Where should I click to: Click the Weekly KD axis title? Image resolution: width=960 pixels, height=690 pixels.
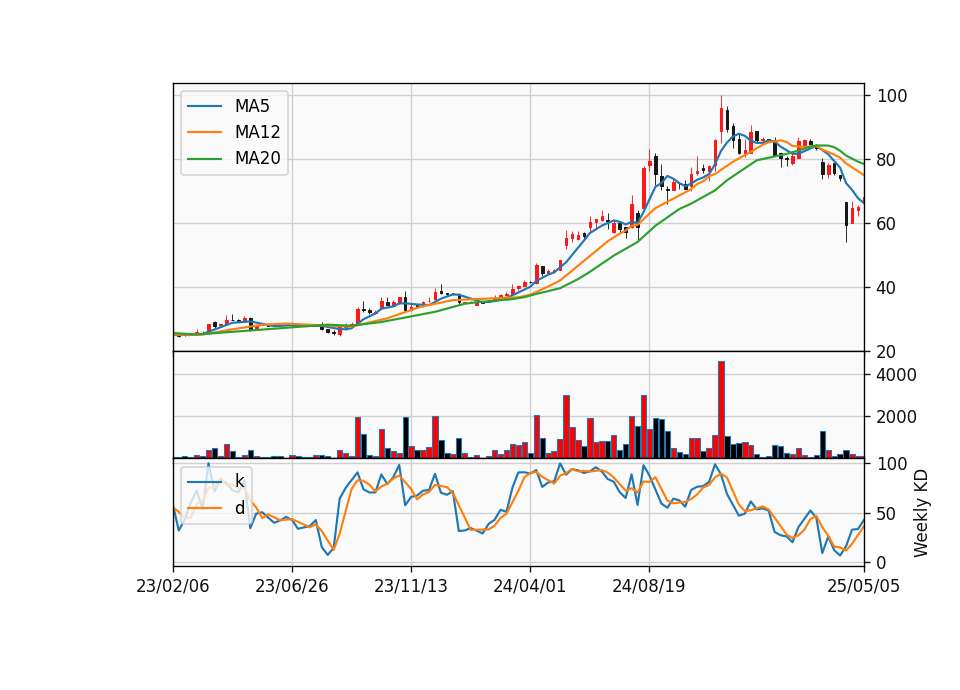[921, 514]
